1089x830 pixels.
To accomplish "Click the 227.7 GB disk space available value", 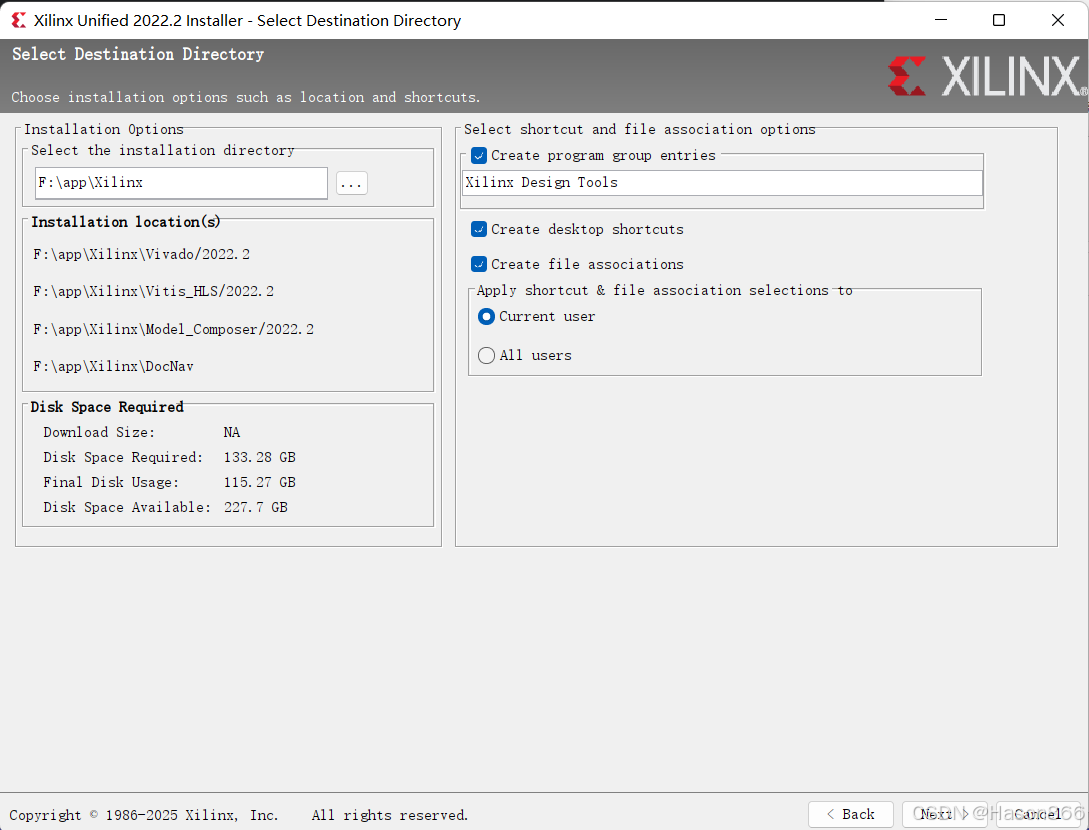I will (x=256, y=508).
